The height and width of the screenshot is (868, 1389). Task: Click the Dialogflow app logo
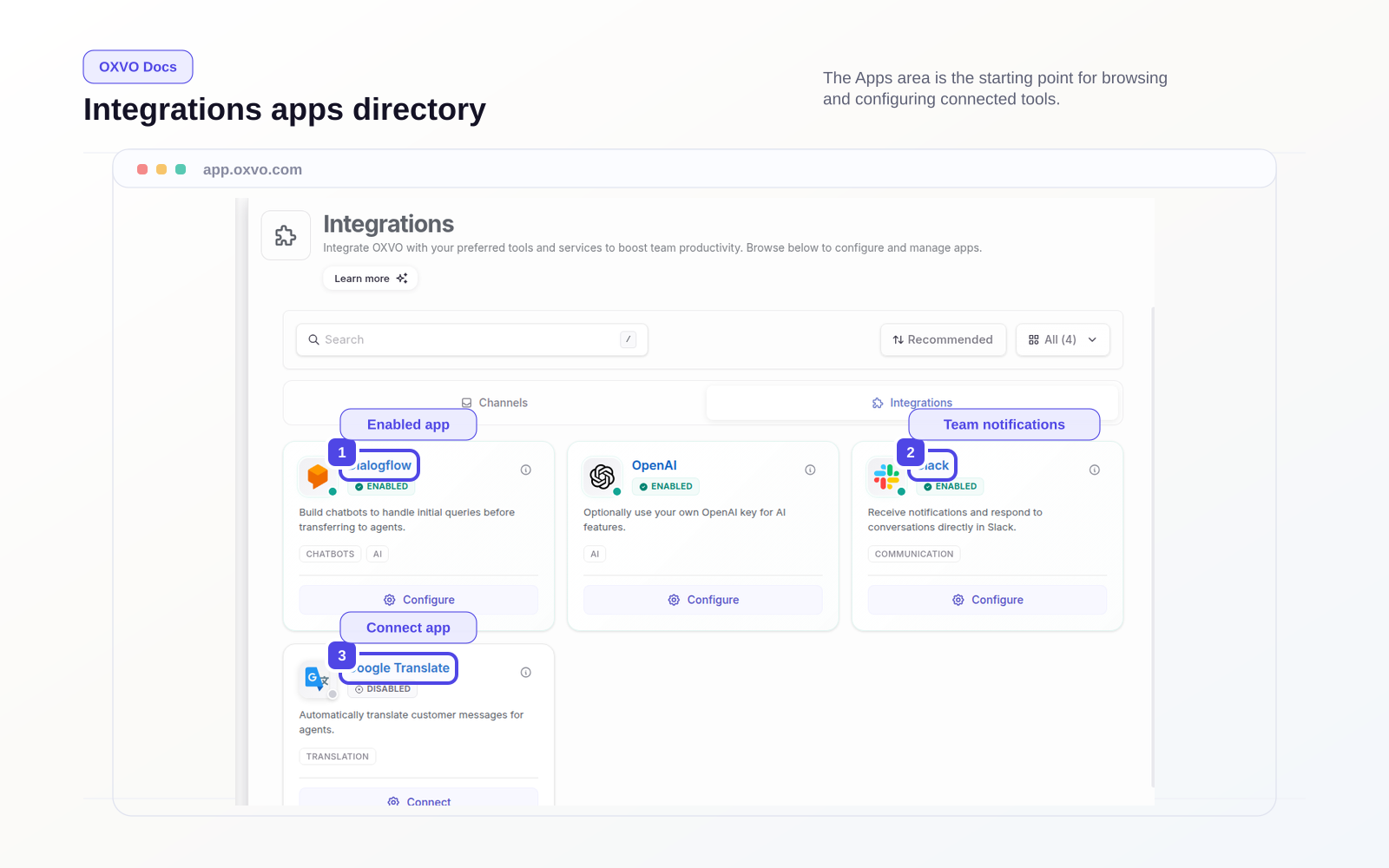coord(318,476)
